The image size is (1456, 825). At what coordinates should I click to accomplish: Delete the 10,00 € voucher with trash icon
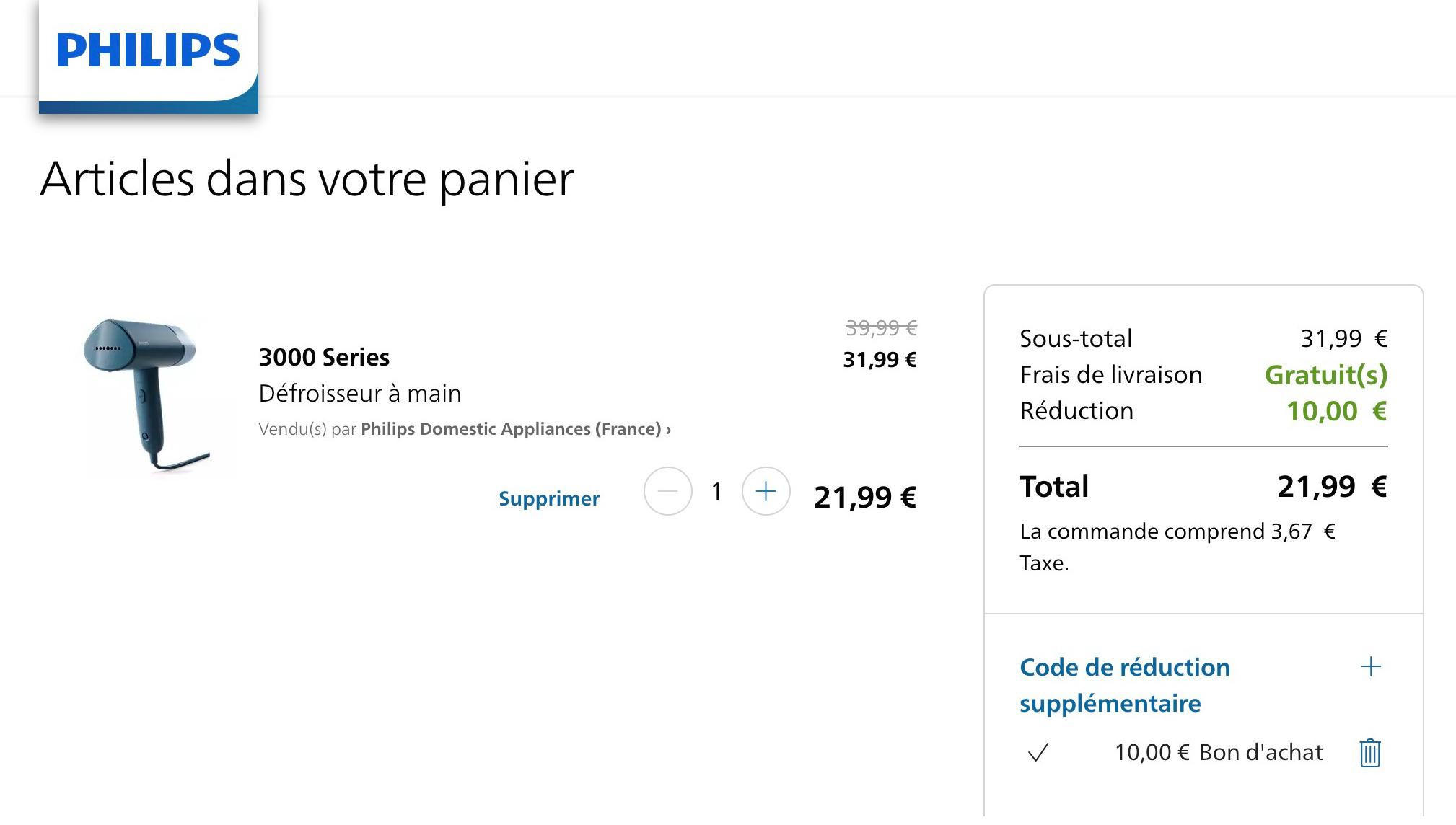1369,753
